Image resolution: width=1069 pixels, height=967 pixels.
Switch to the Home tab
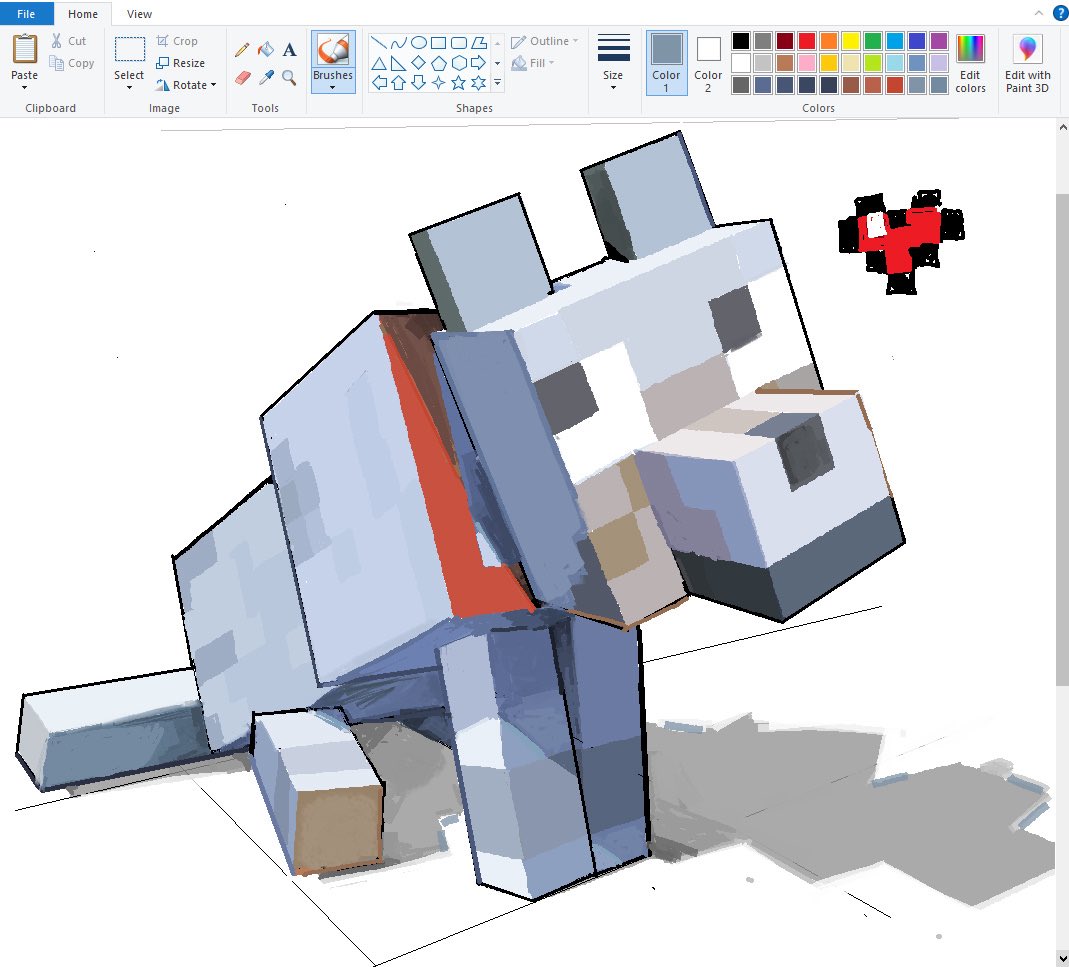[x=82, y=14]
